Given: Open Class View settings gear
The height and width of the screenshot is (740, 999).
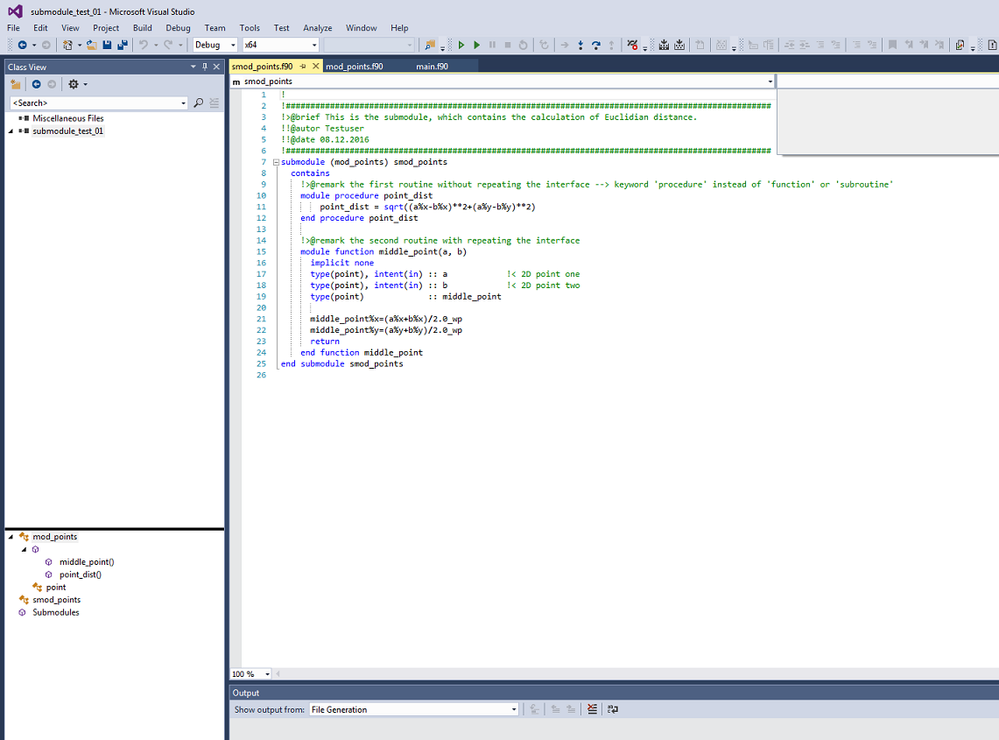Looking at the screenshot, I should click(x=73, y=84).
